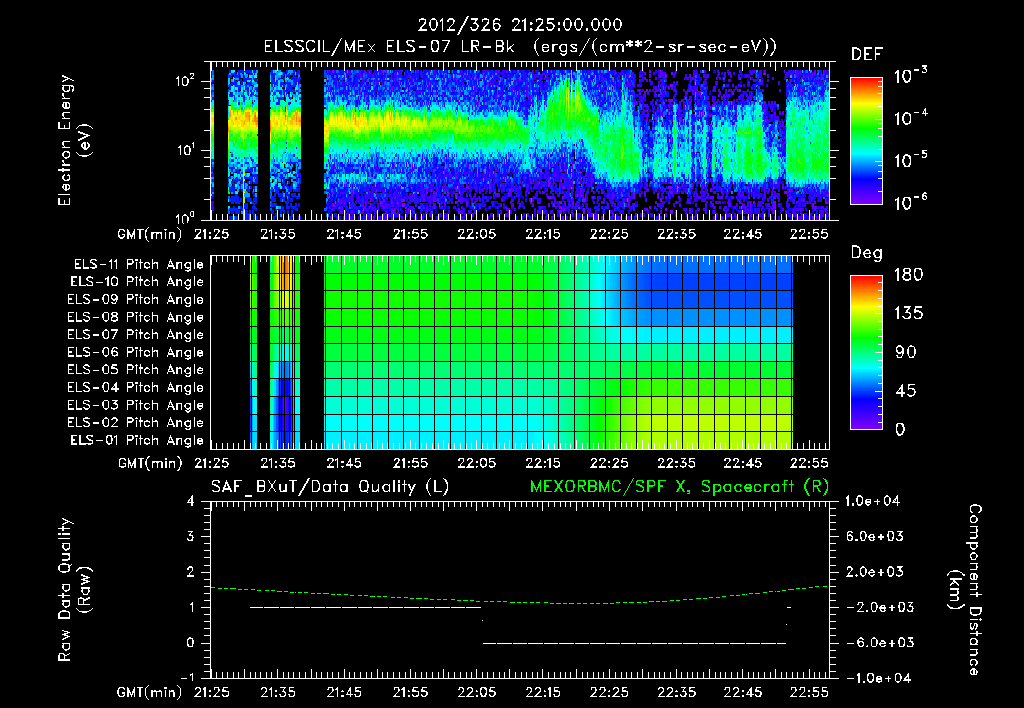
Task: Click the 45 label on Deg scale
Action: [x=906, y=391]
